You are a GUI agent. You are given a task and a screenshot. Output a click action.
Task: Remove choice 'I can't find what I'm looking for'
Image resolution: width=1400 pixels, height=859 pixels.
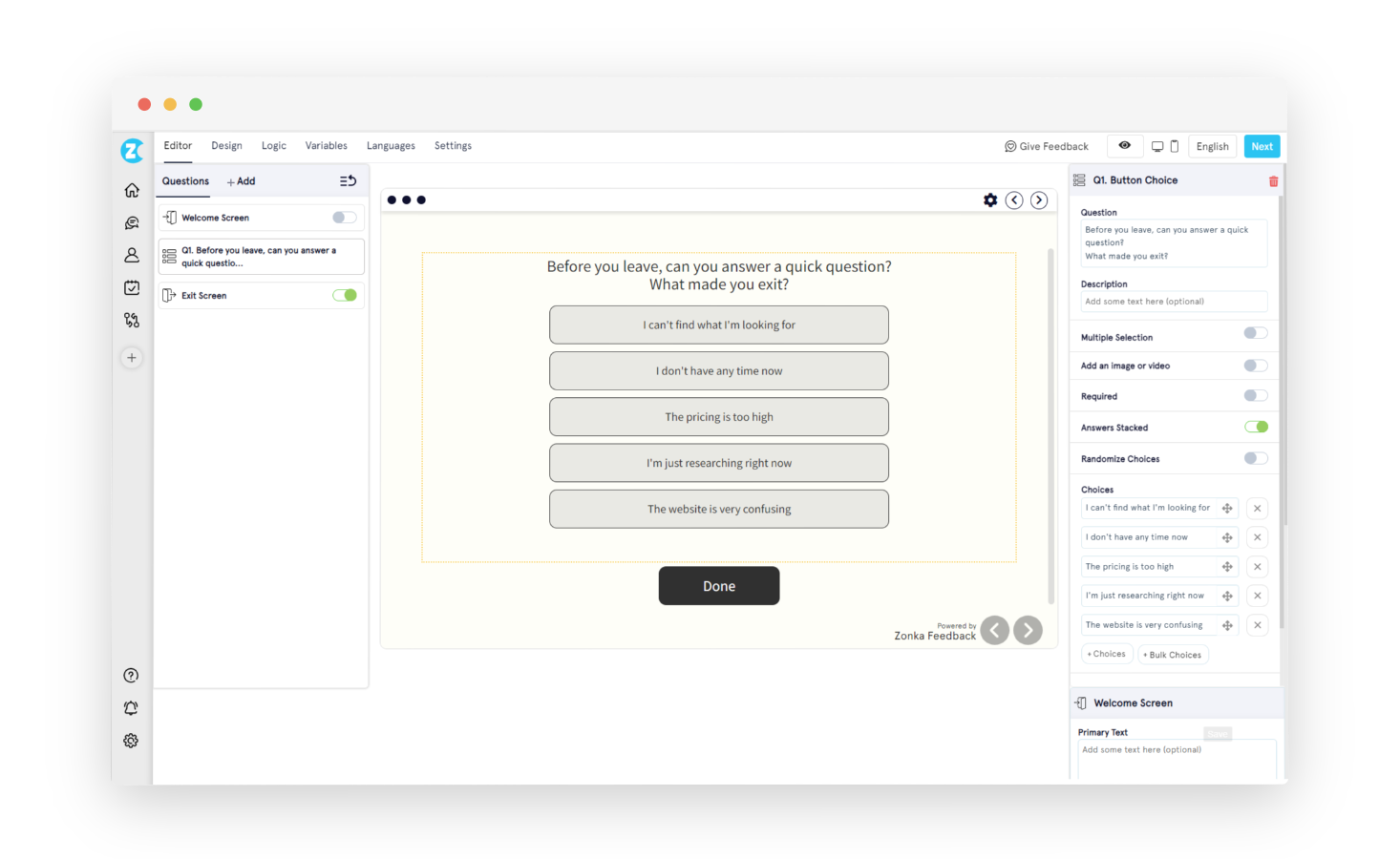[1258, 508]
